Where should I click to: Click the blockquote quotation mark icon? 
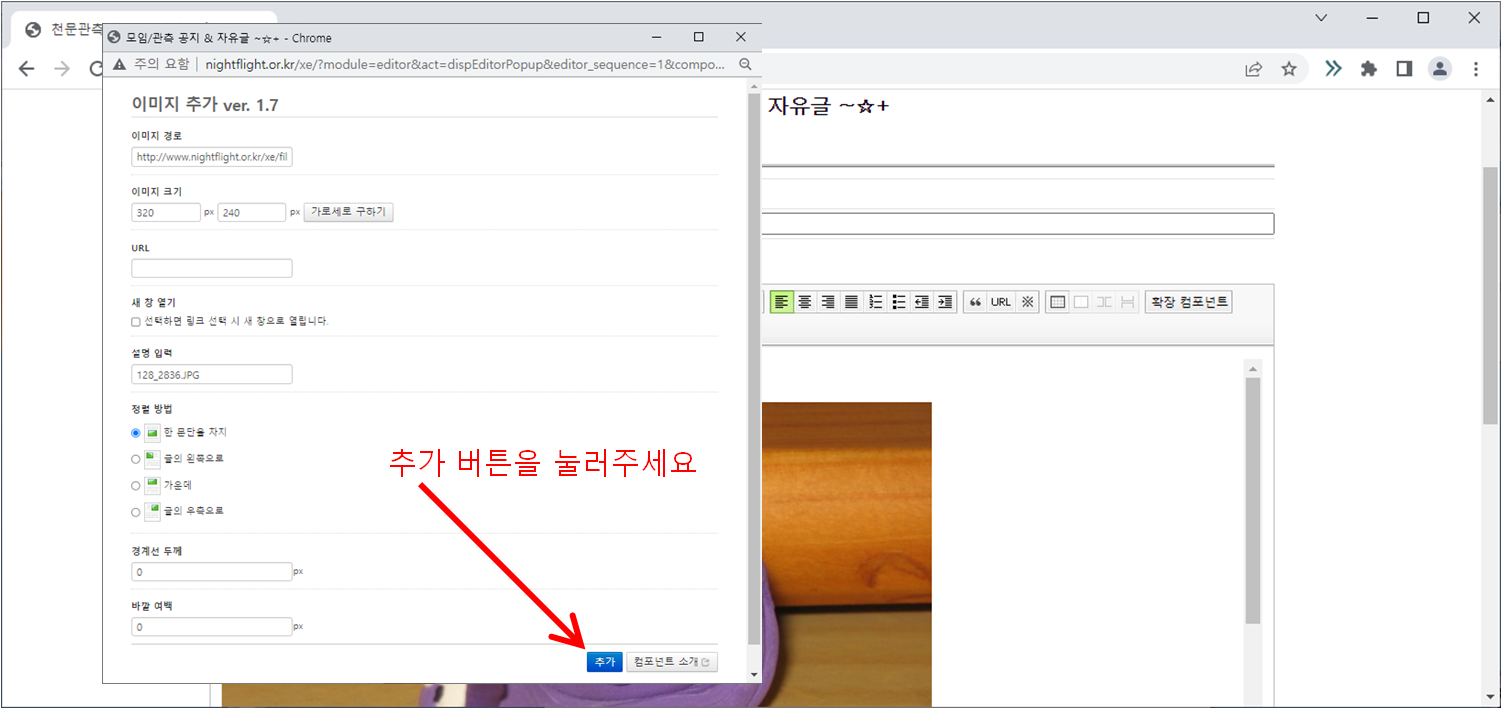(x=975, y=302)
